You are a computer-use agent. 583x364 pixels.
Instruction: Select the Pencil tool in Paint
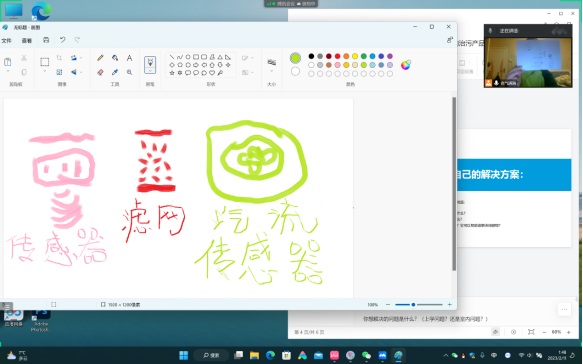coord(100,58)
